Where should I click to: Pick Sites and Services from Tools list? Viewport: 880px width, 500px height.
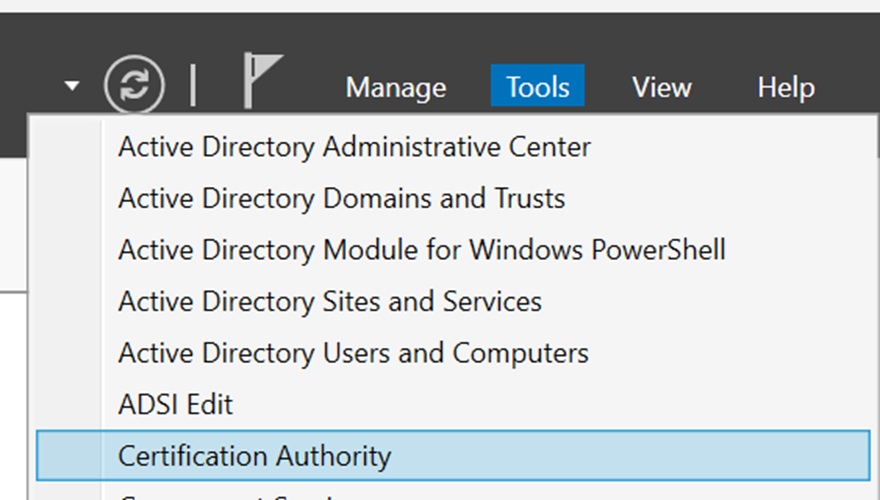329,301
